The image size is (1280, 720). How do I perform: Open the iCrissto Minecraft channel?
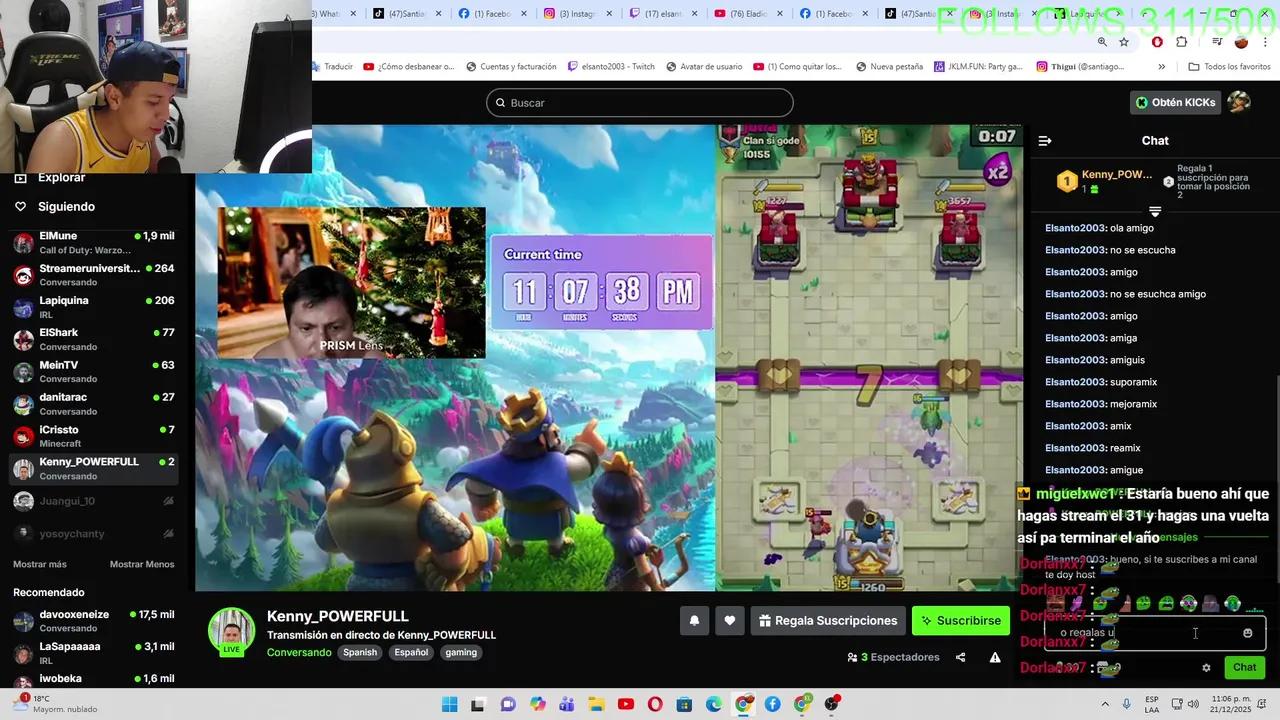click(94, 436)
